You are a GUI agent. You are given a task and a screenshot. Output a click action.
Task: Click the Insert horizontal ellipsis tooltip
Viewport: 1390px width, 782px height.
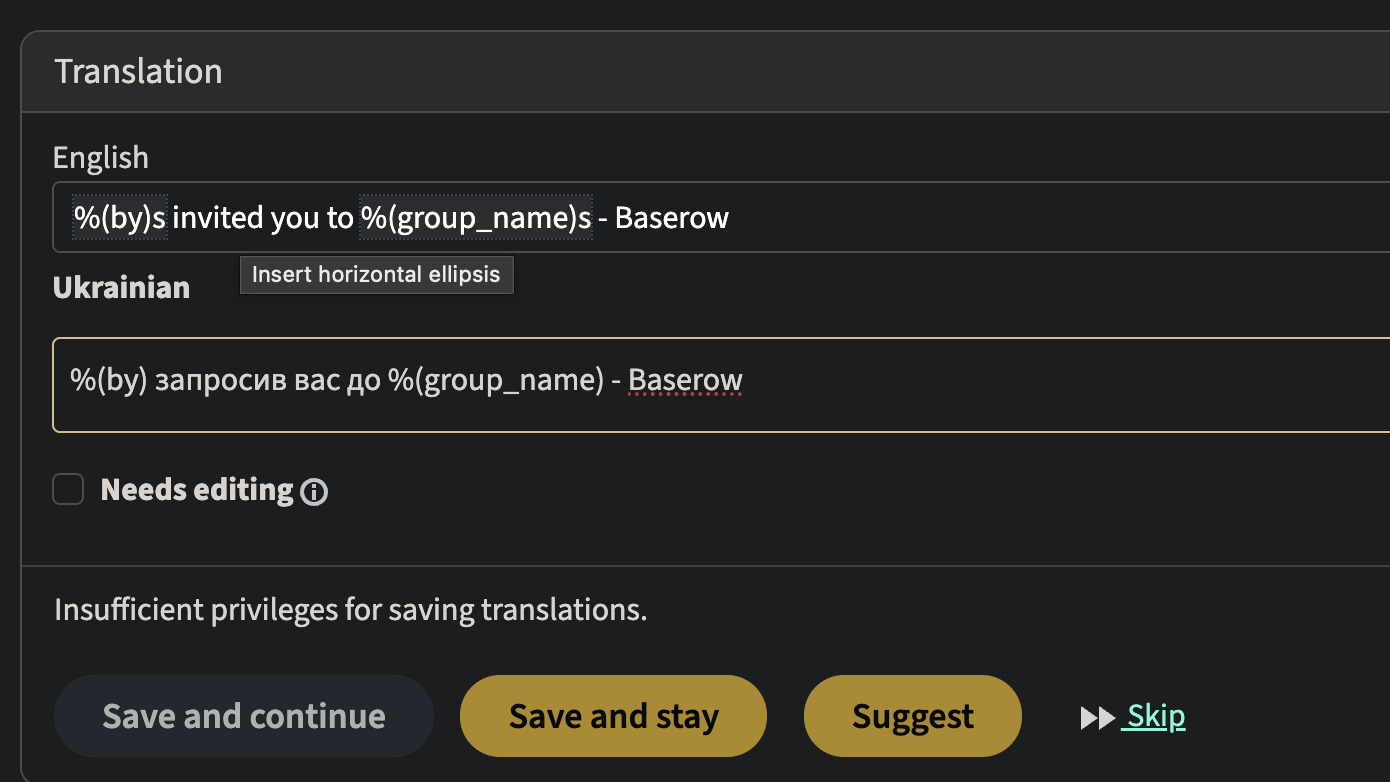click(376, 275)
